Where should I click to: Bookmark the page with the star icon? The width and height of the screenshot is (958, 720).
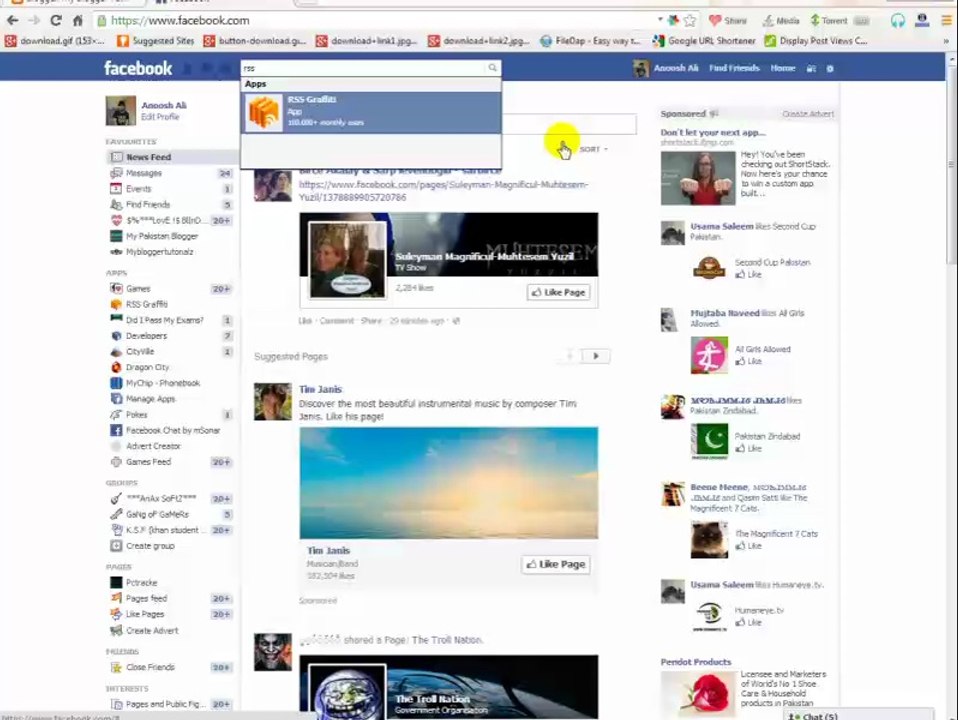(x=690, y=21)
